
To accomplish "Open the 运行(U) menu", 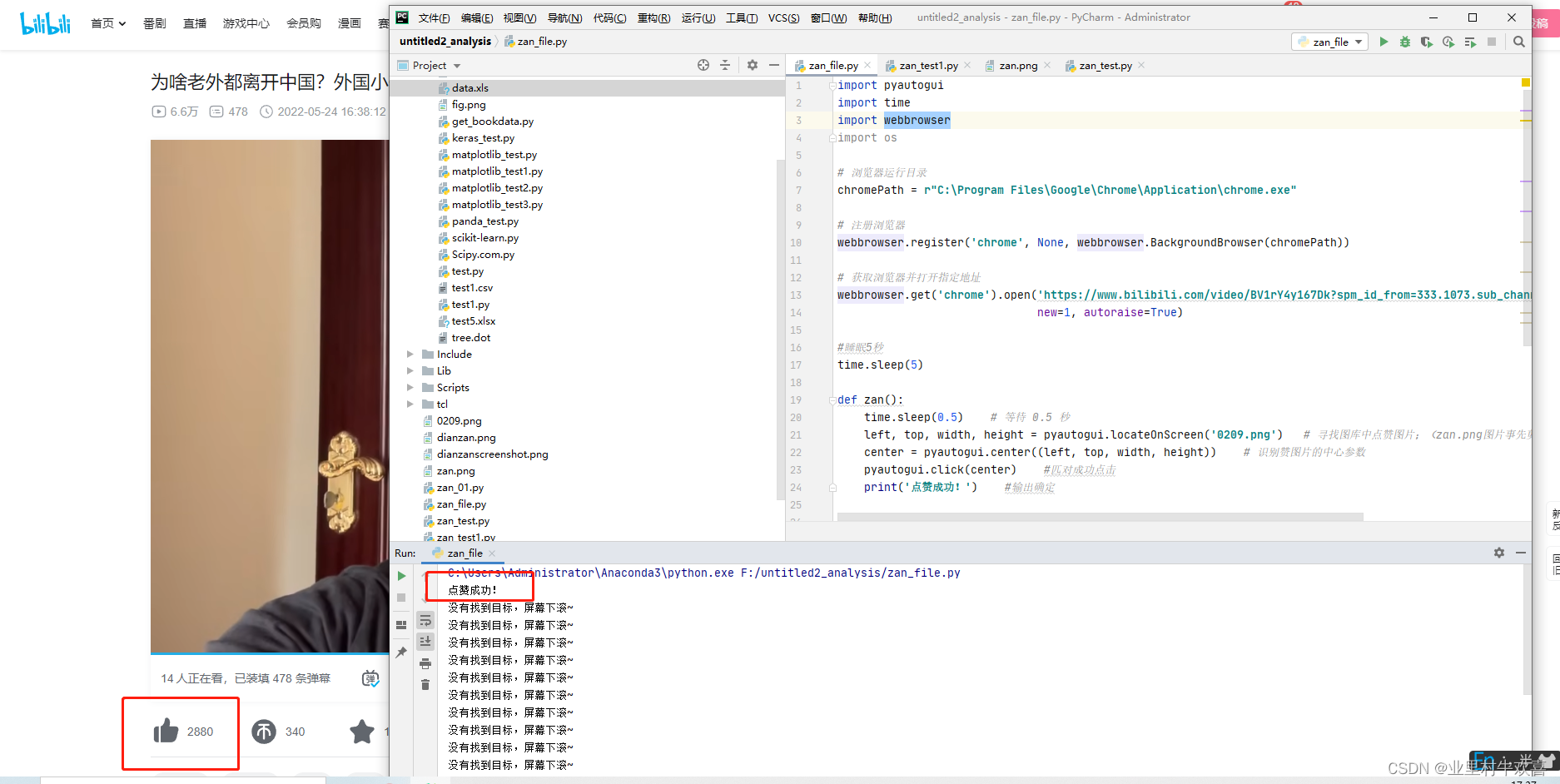I will (698, 17).
